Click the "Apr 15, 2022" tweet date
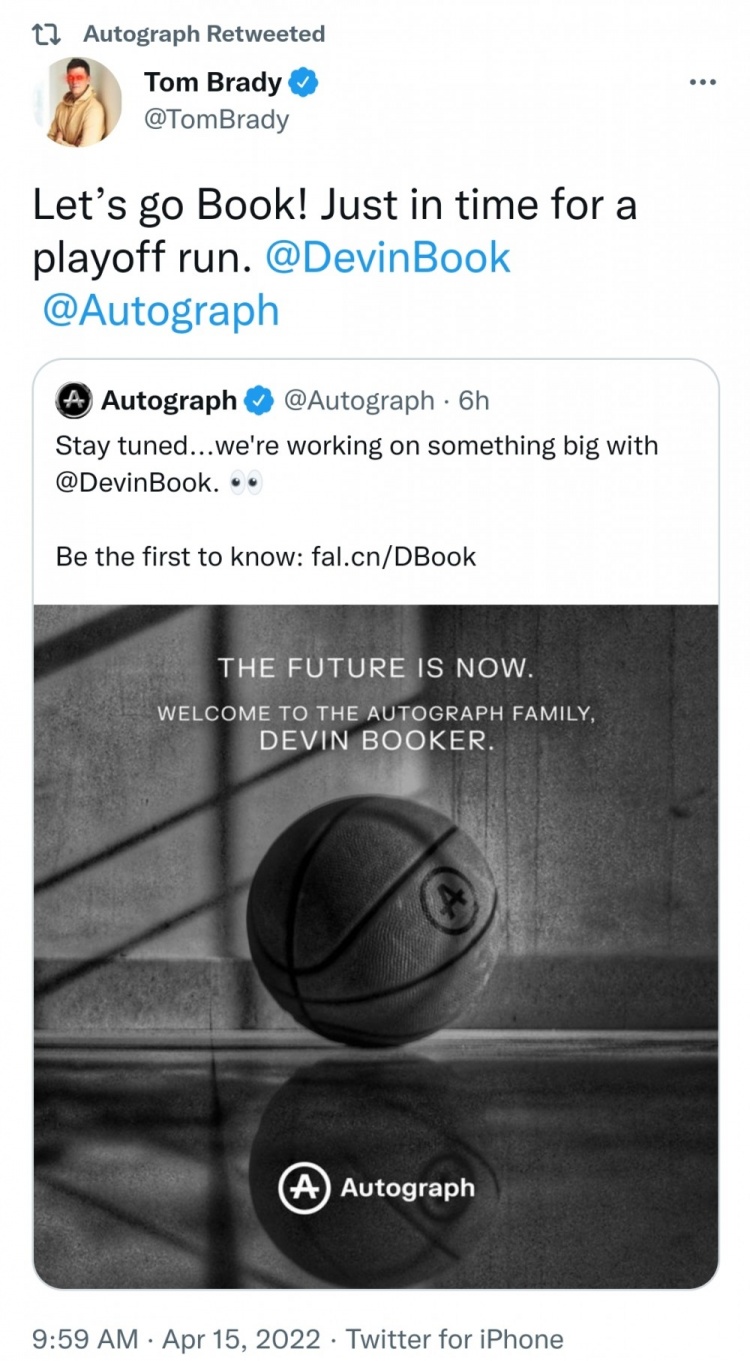The image size is (750, 1361). click(x=243, y=1339)
